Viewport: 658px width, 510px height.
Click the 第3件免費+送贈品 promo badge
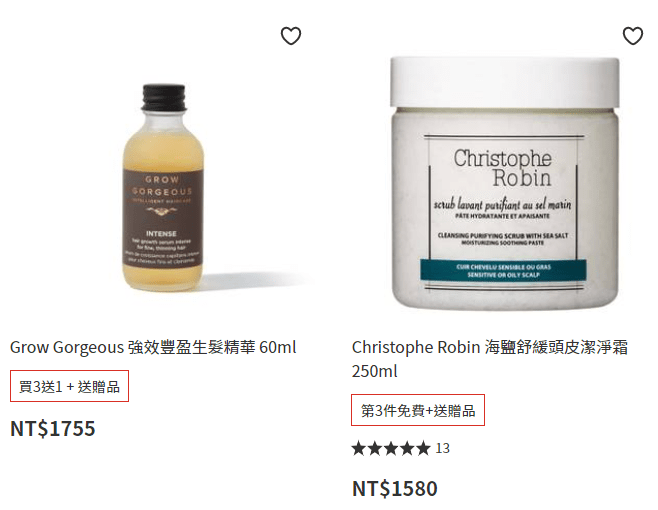click(418, 410)
